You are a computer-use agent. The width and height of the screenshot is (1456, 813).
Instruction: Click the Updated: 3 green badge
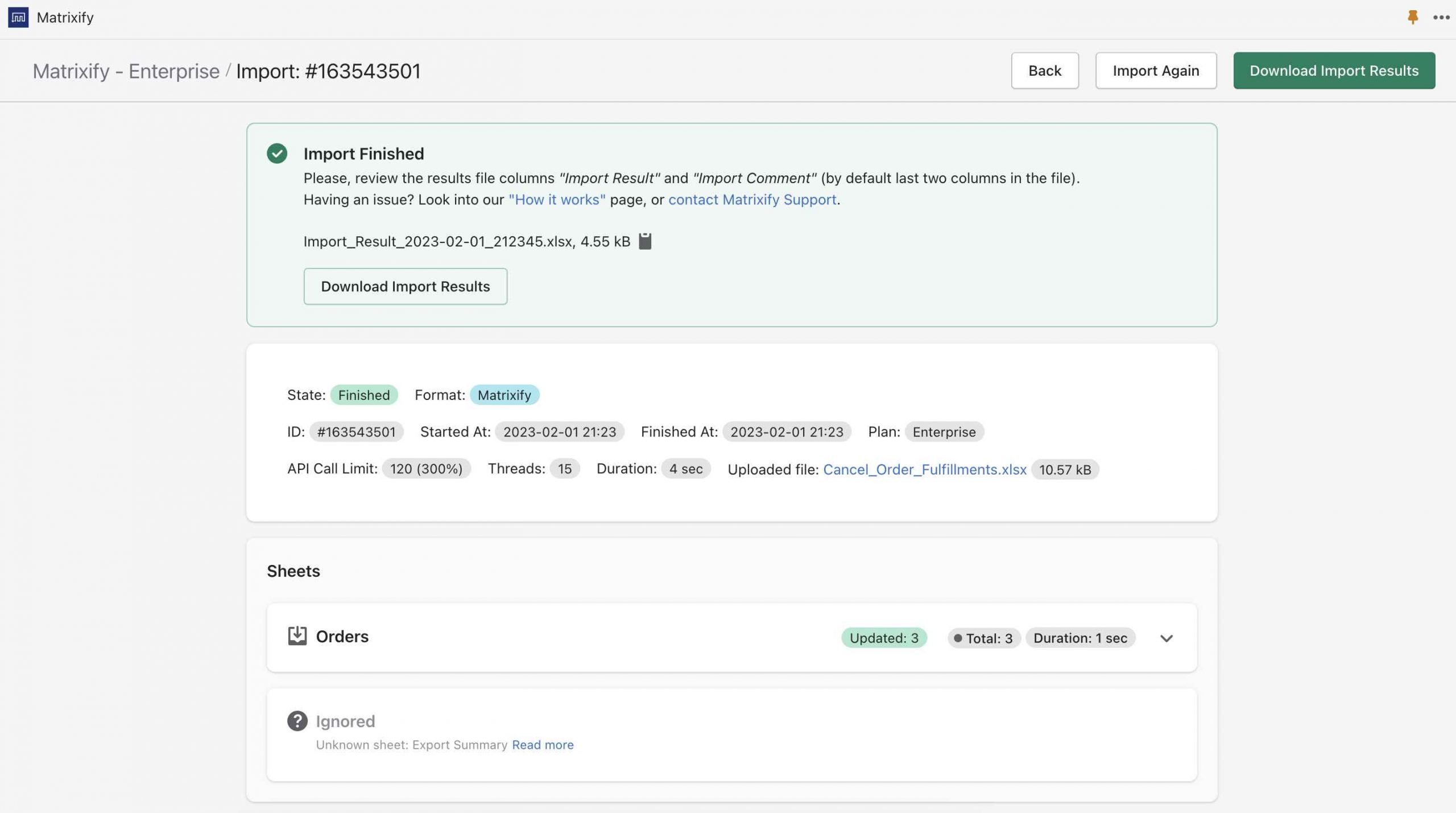point(884,638)
